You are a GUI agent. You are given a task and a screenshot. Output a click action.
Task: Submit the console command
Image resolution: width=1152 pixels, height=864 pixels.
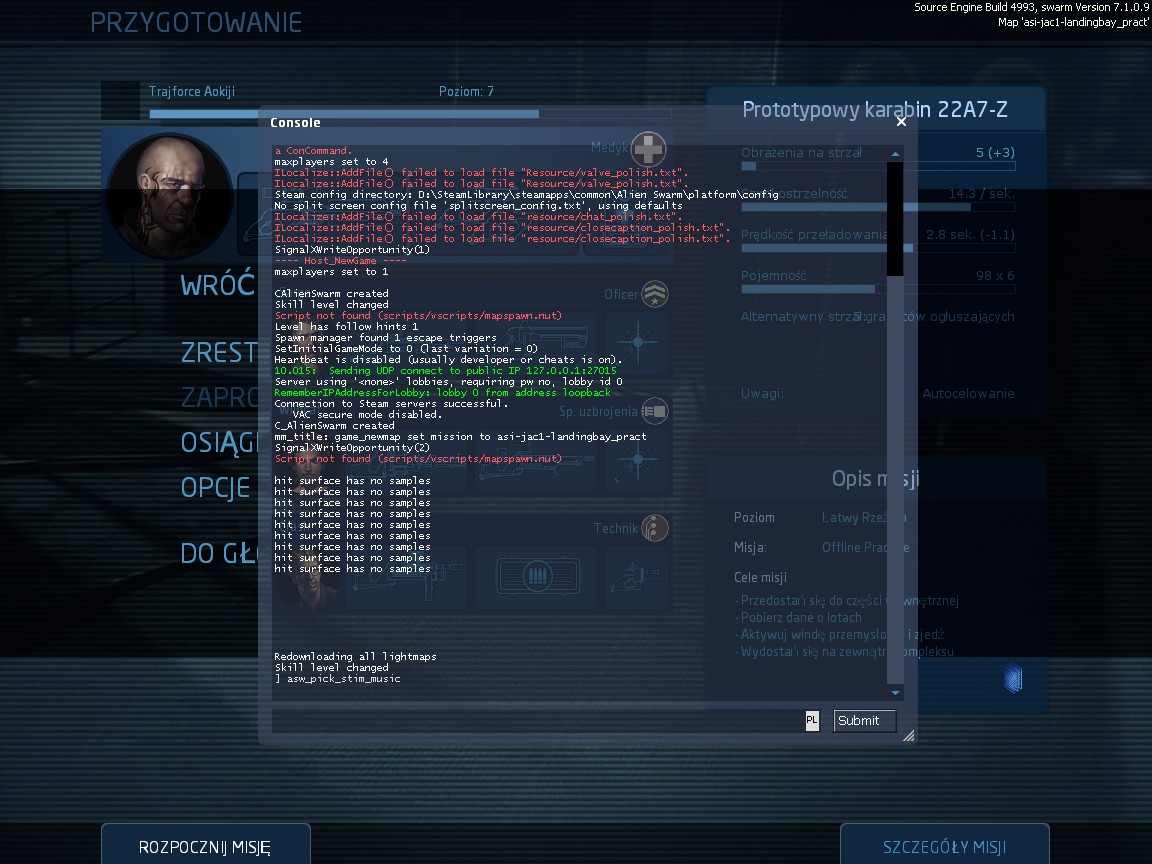point(865,721)
